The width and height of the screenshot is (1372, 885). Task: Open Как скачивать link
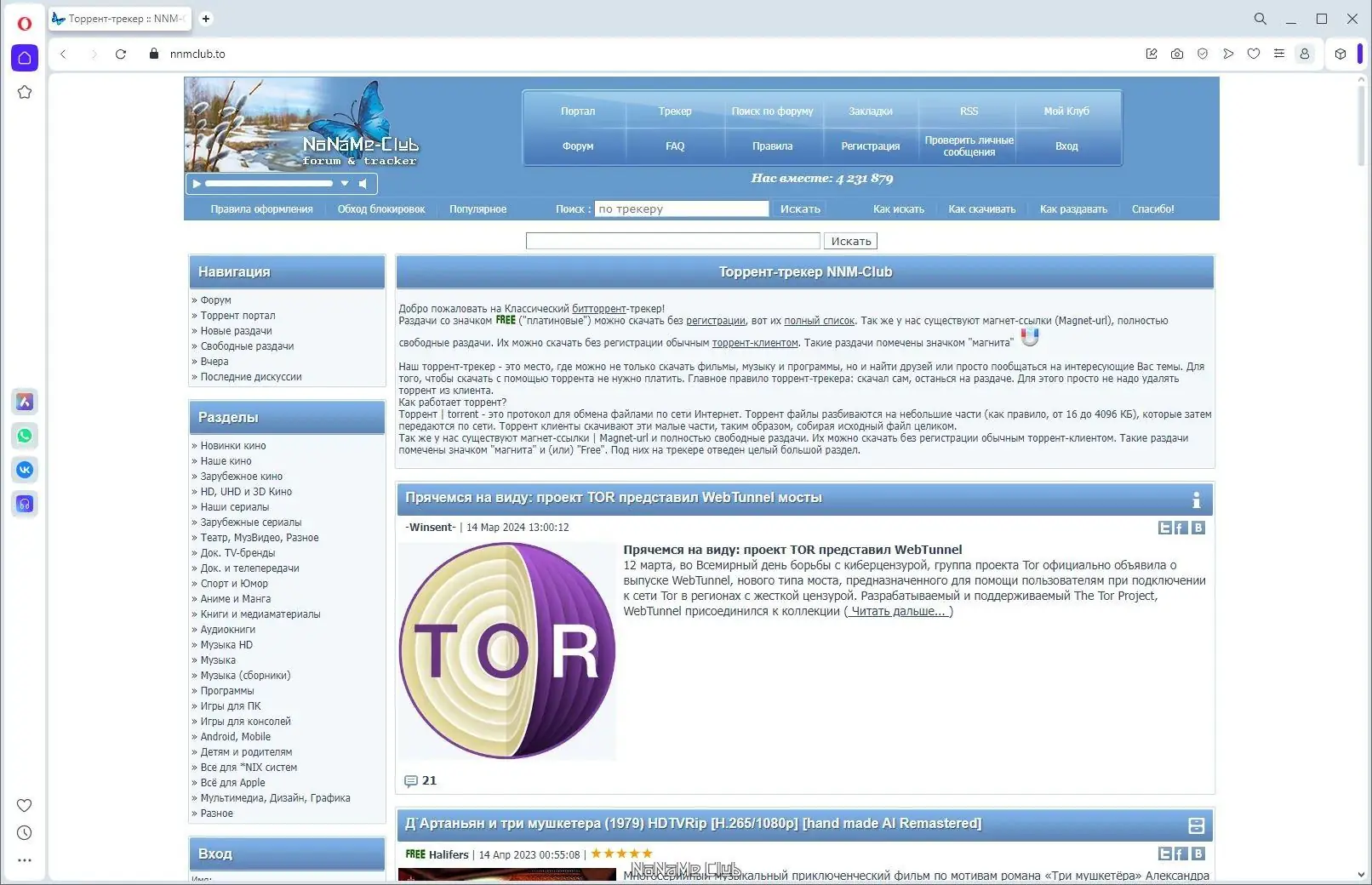pos(982,209)
